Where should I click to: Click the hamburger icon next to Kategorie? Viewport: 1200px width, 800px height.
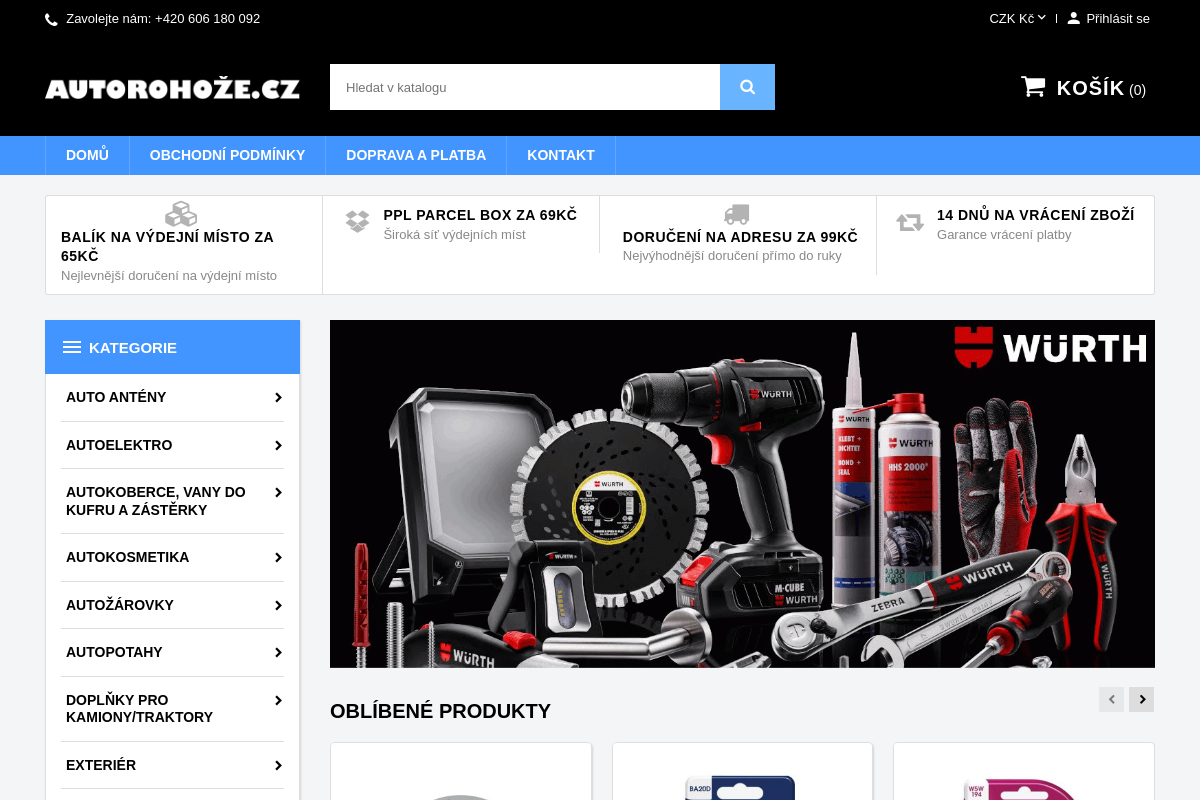(72, 347)
